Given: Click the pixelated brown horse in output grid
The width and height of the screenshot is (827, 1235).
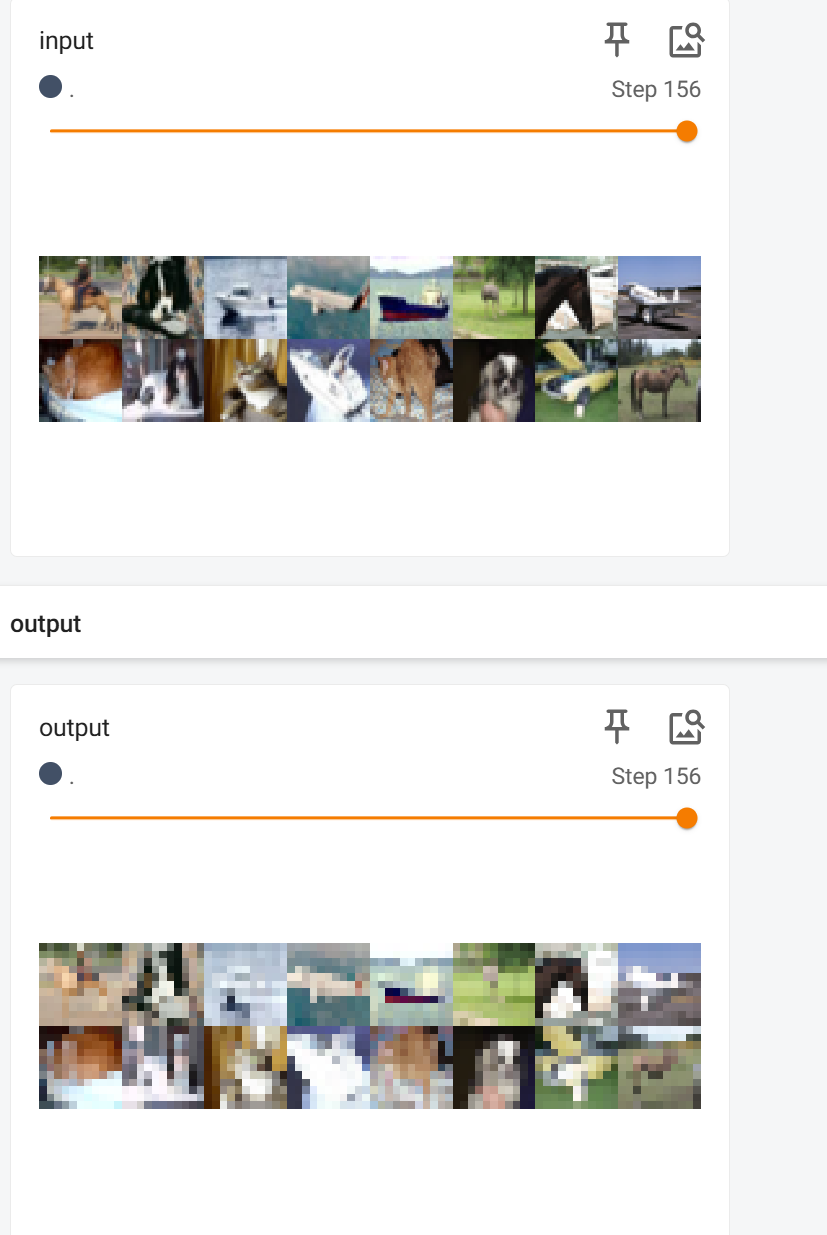Looking at the screenshot, I should point(659,1067).
